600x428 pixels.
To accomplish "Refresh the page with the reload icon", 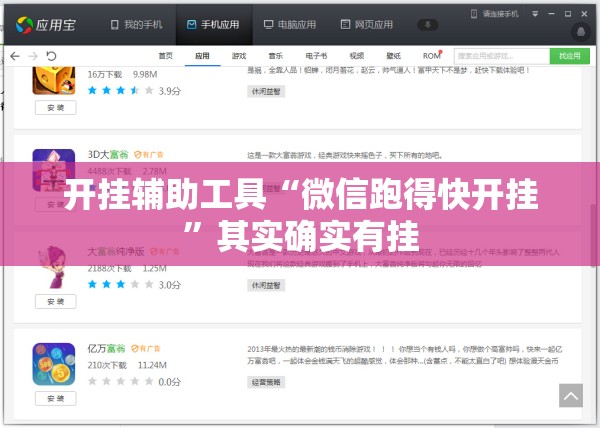I will point(51,56).
